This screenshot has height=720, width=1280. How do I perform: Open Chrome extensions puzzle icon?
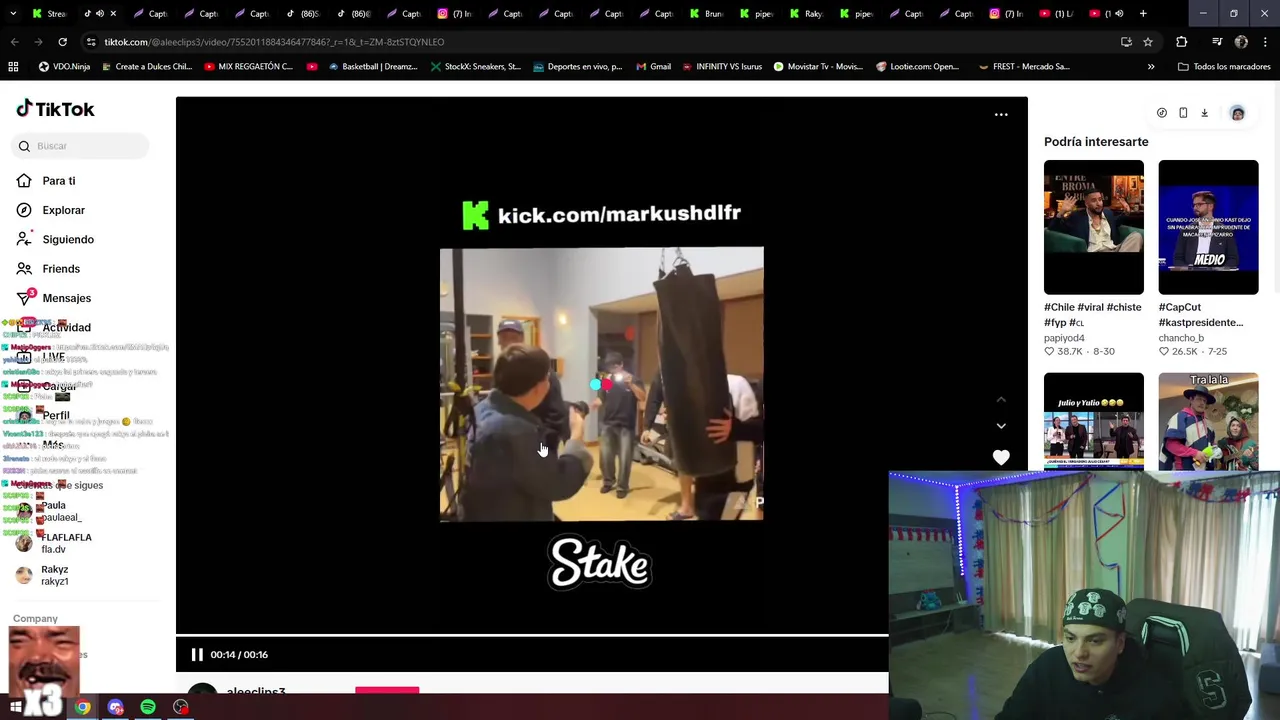tap(1181, 42)
